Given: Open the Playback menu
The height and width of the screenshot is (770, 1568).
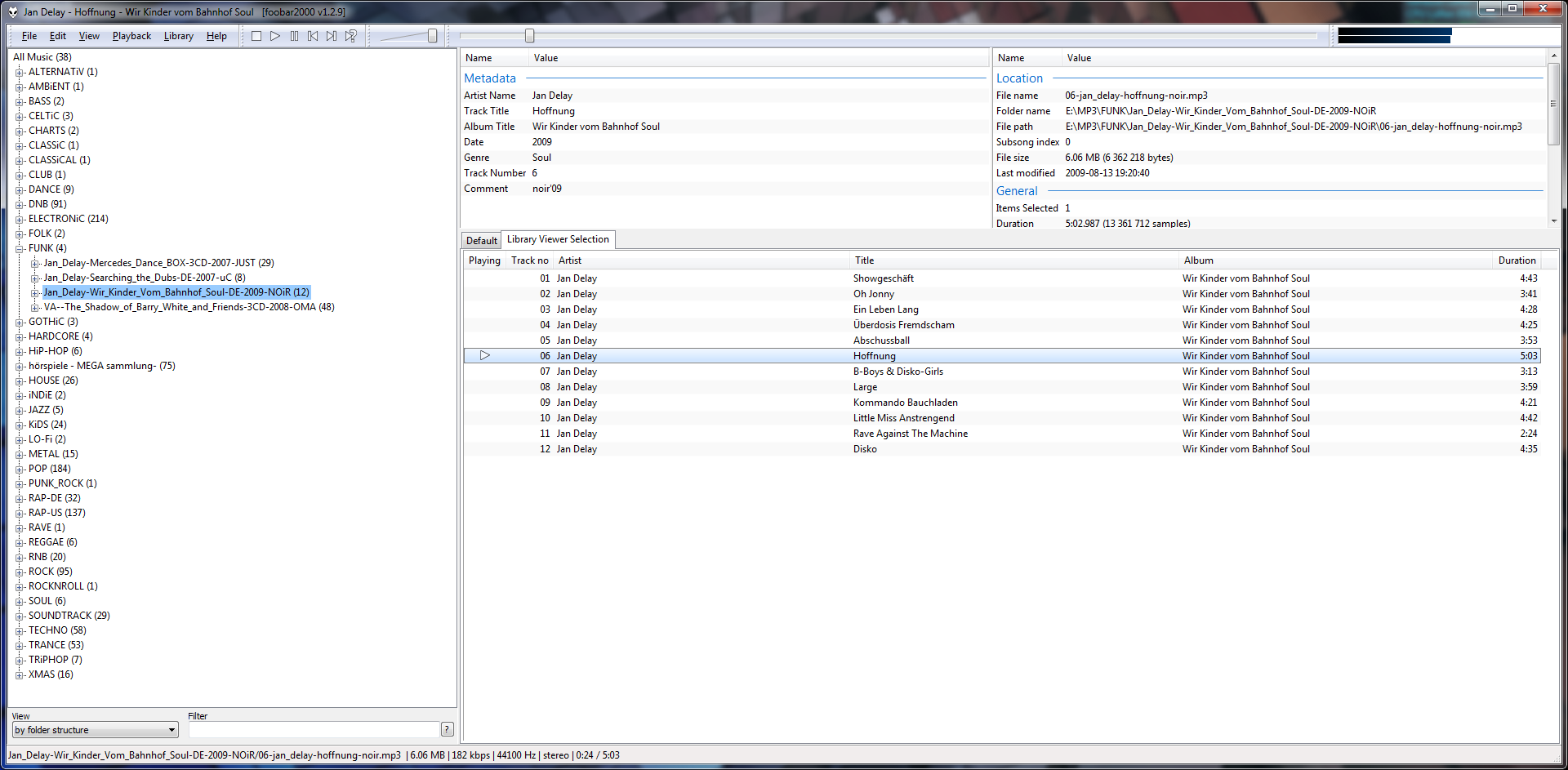Looking at the screenshot, I should point(131,36).
